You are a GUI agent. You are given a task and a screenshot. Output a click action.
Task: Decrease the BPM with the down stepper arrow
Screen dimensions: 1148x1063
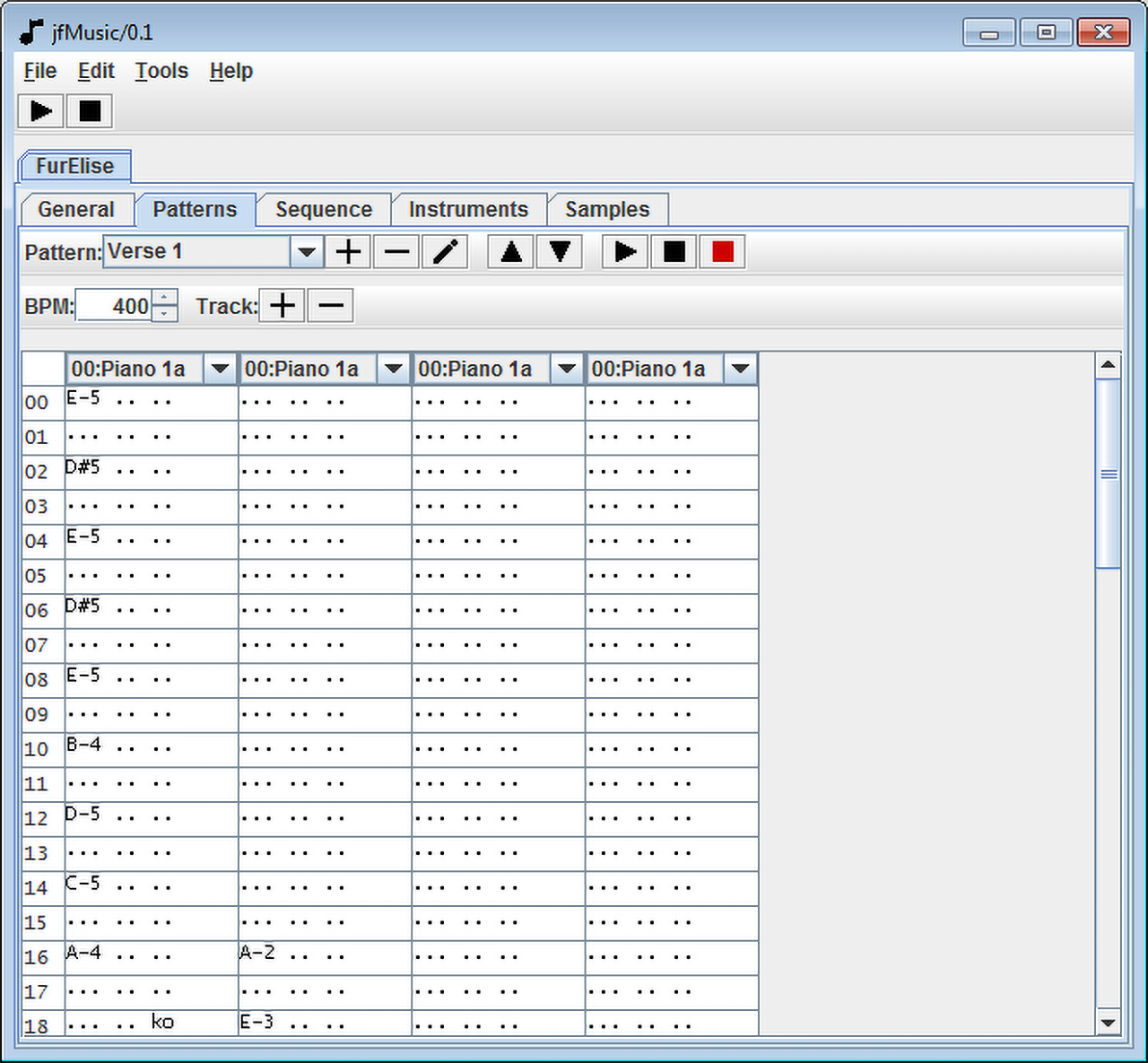point(165,314)
